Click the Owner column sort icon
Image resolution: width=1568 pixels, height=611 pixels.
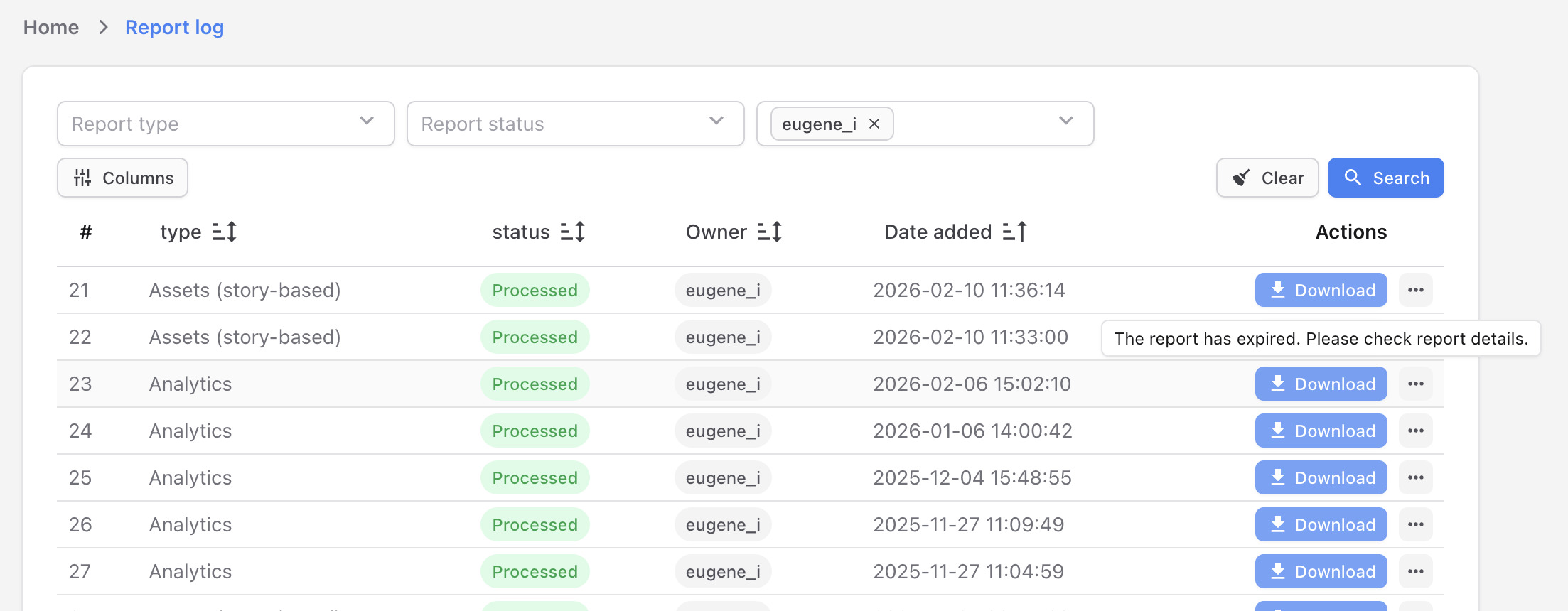click(x=770, y=232)
